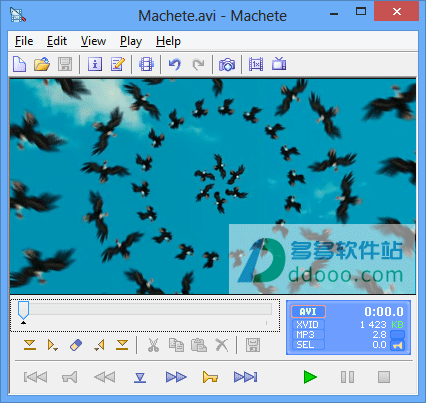Image resolution: width=426 pixels, height=403 pixels.
Task: Click the SEL selection label
Action: pyautogui.click(x=308, y=345)
